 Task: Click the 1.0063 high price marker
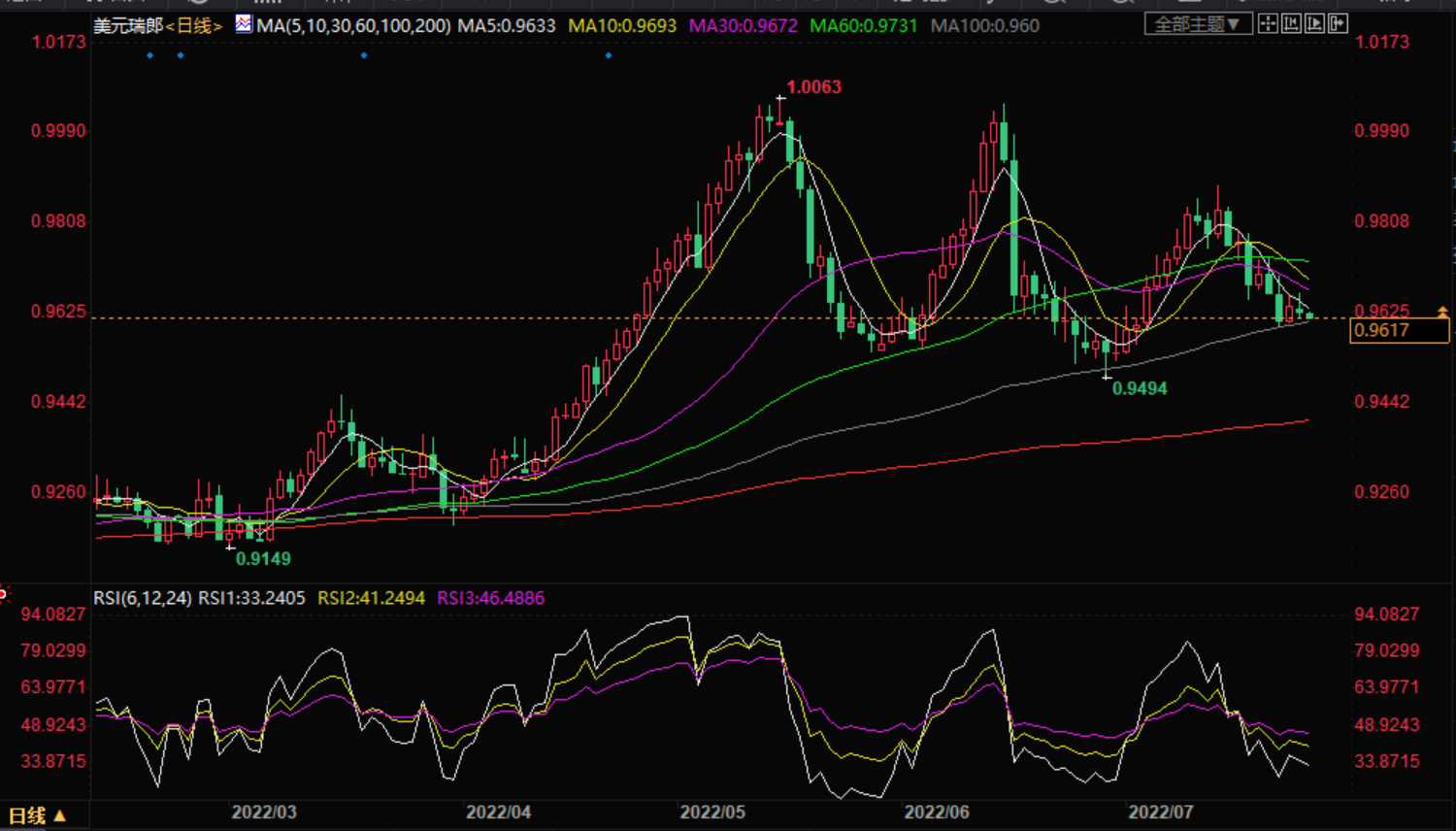click(x=813, y=87)
